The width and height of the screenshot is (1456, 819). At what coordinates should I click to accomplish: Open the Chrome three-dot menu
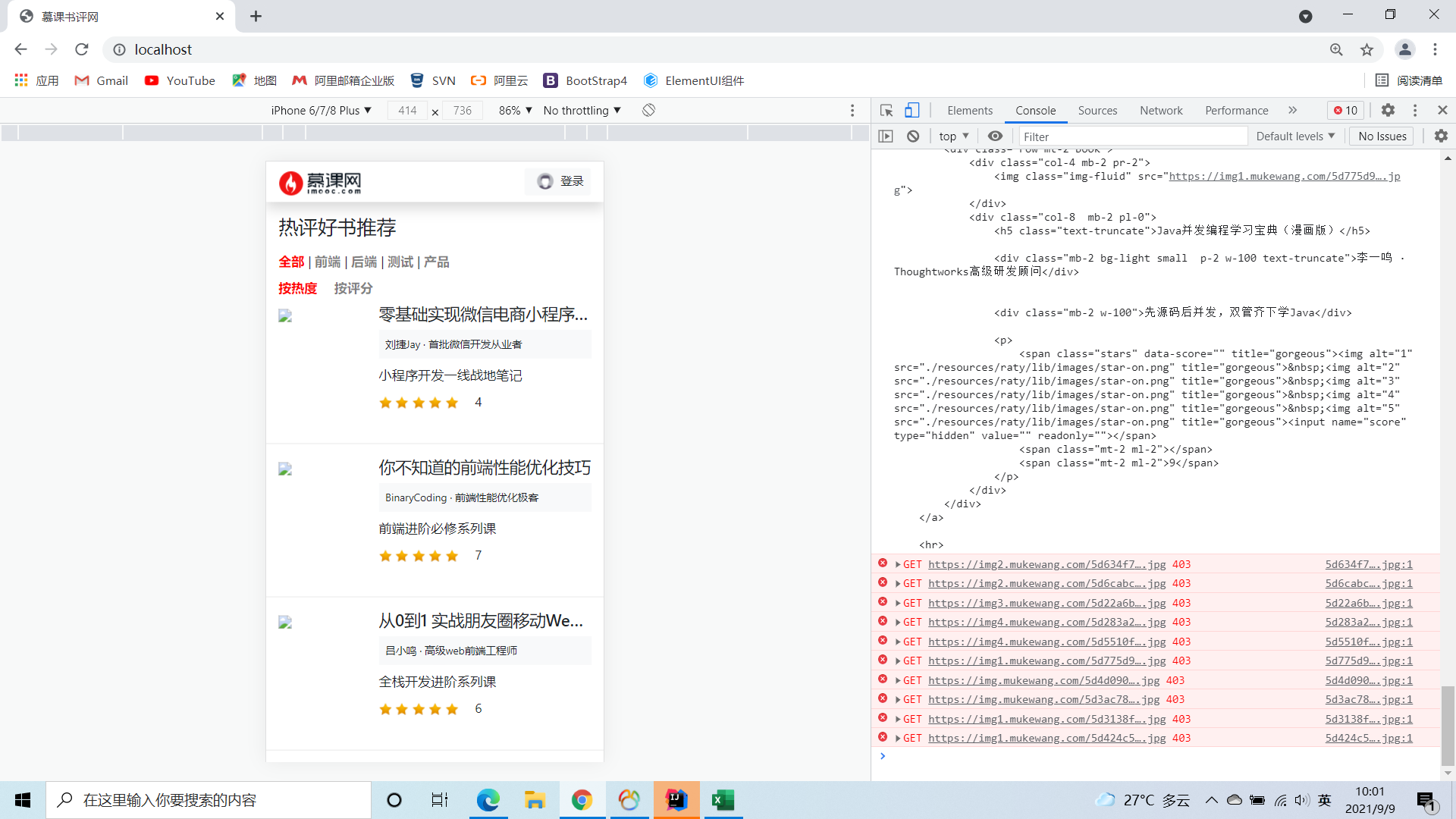click(x=1435, y=49)
